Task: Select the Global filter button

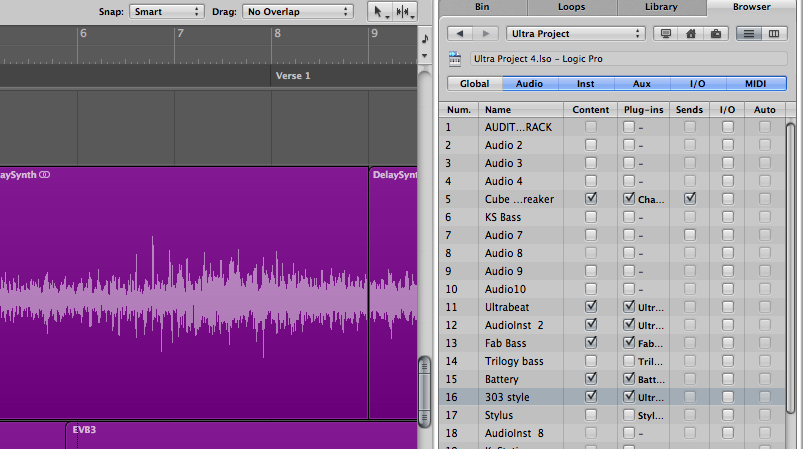Action: pos(474,84)
